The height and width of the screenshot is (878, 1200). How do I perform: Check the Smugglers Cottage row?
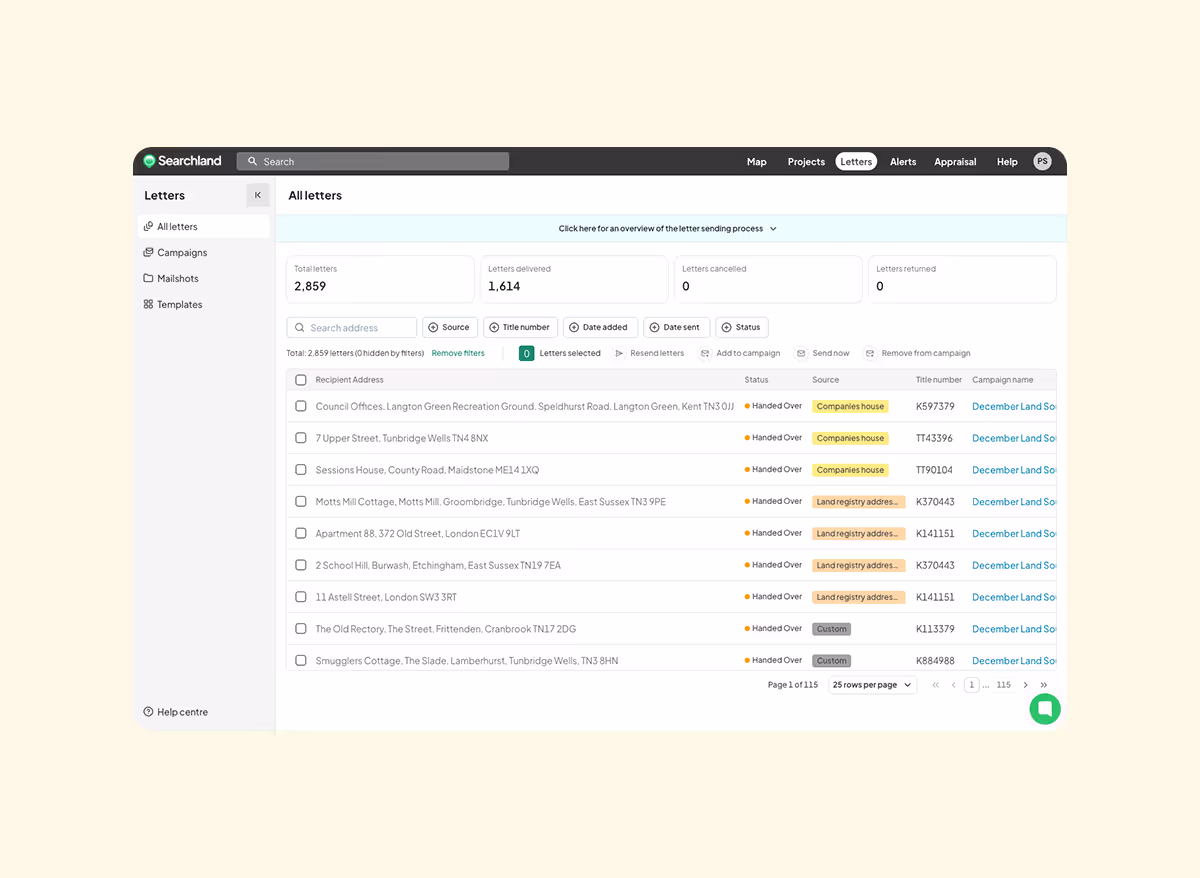[x=301, y=660]
